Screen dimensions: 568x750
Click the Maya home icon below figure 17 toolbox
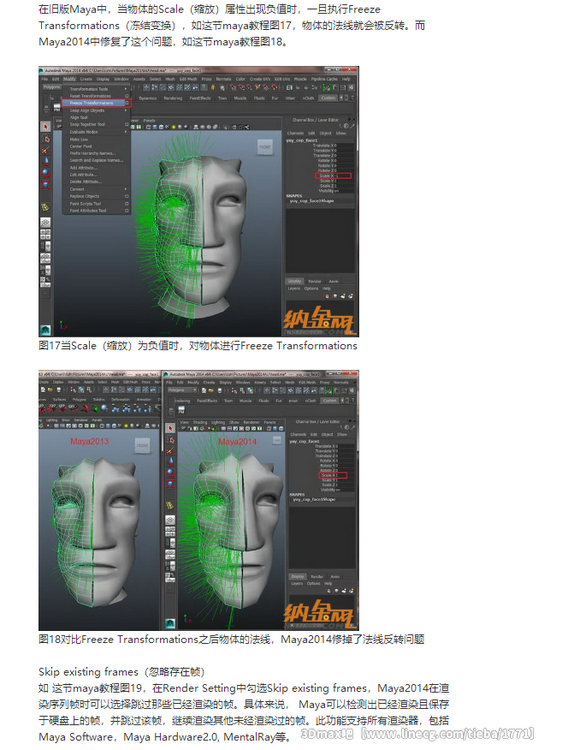click(x=45, y=330)
